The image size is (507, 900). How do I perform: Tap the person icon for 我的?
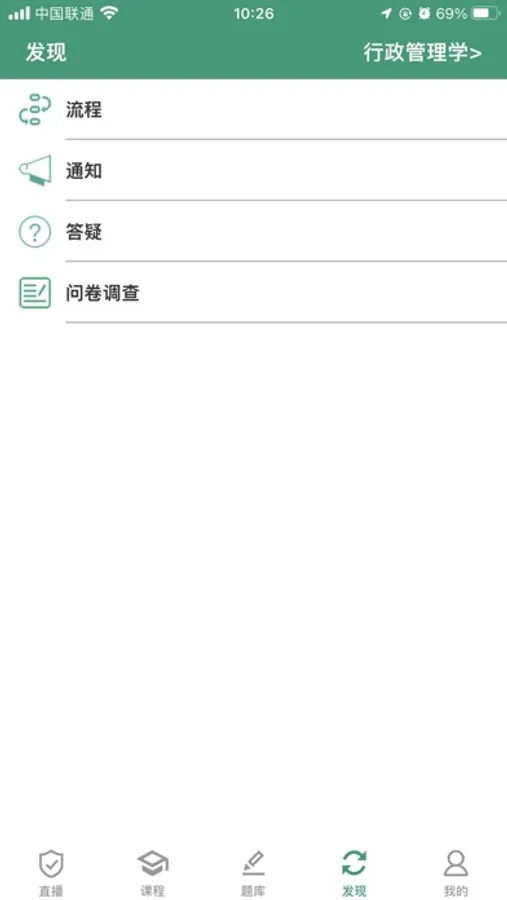pos(456,863)
